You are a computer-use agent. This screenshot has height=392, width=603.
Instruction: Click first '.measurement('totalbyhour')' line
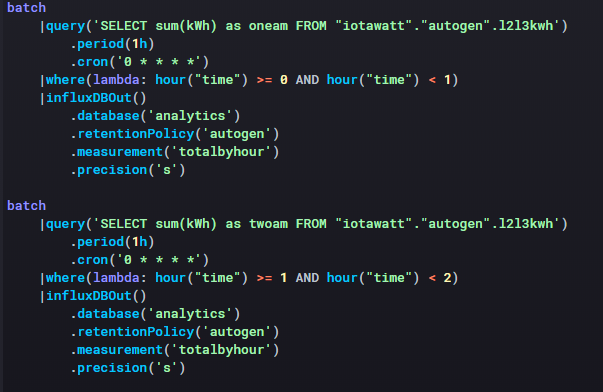pos(175,152)
